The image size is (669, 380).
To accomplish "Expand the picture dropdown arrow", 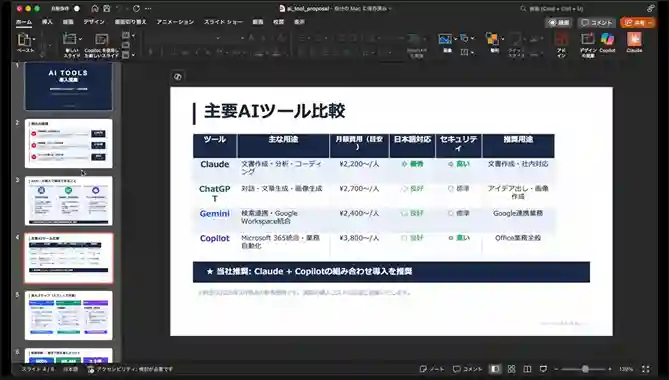I will click(x=456, y=39).
